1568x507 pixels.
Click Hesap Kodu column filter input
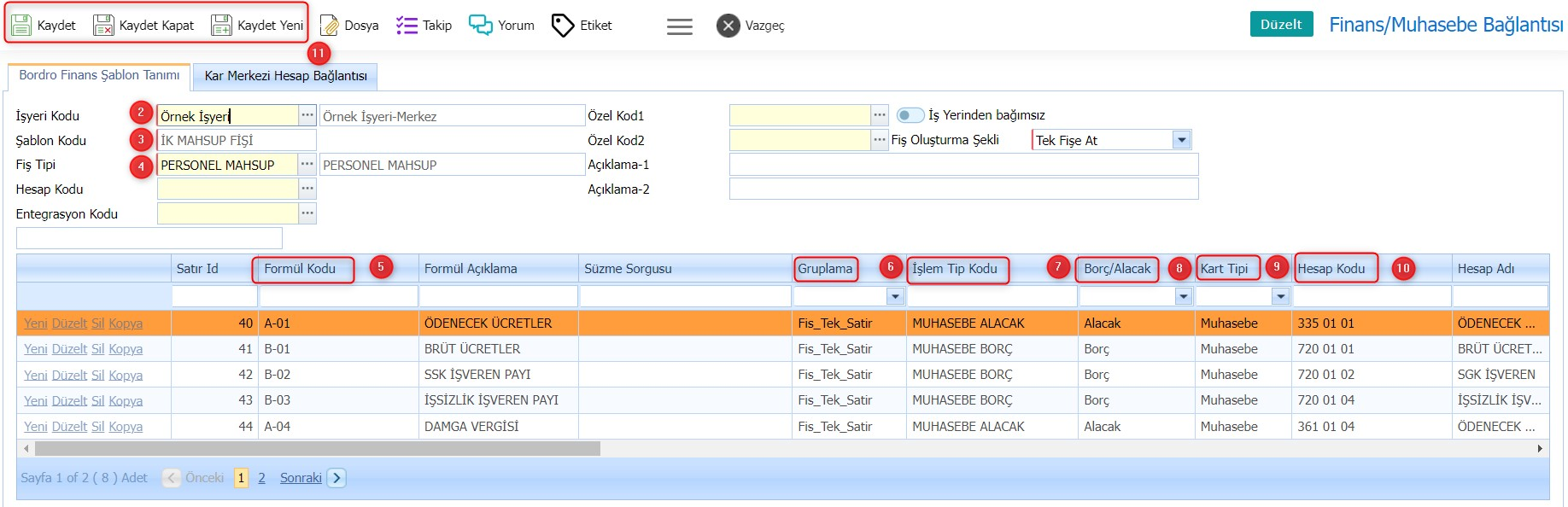pos(1372,296)
